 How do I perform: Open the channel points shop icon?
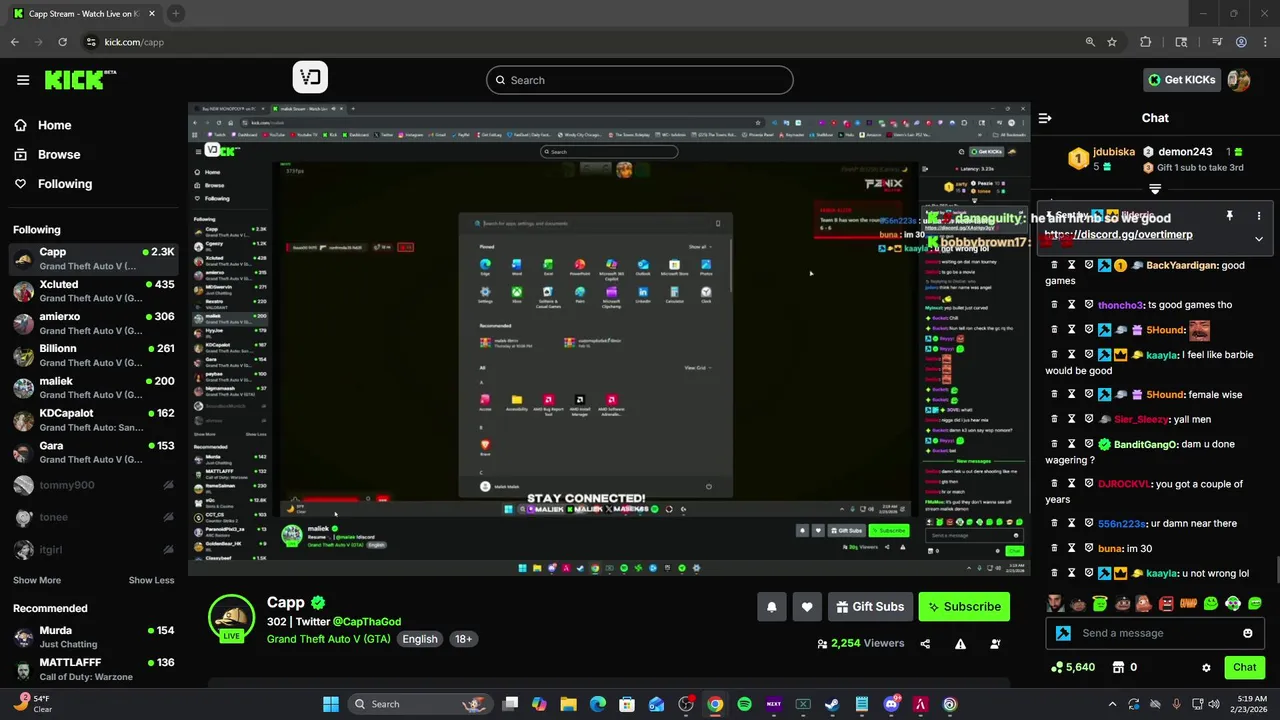tap(1118, 667)
